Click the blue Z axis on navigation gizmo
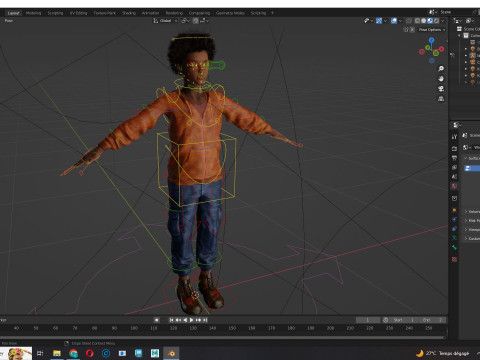 pyautogui.click(x=432, y=40)
